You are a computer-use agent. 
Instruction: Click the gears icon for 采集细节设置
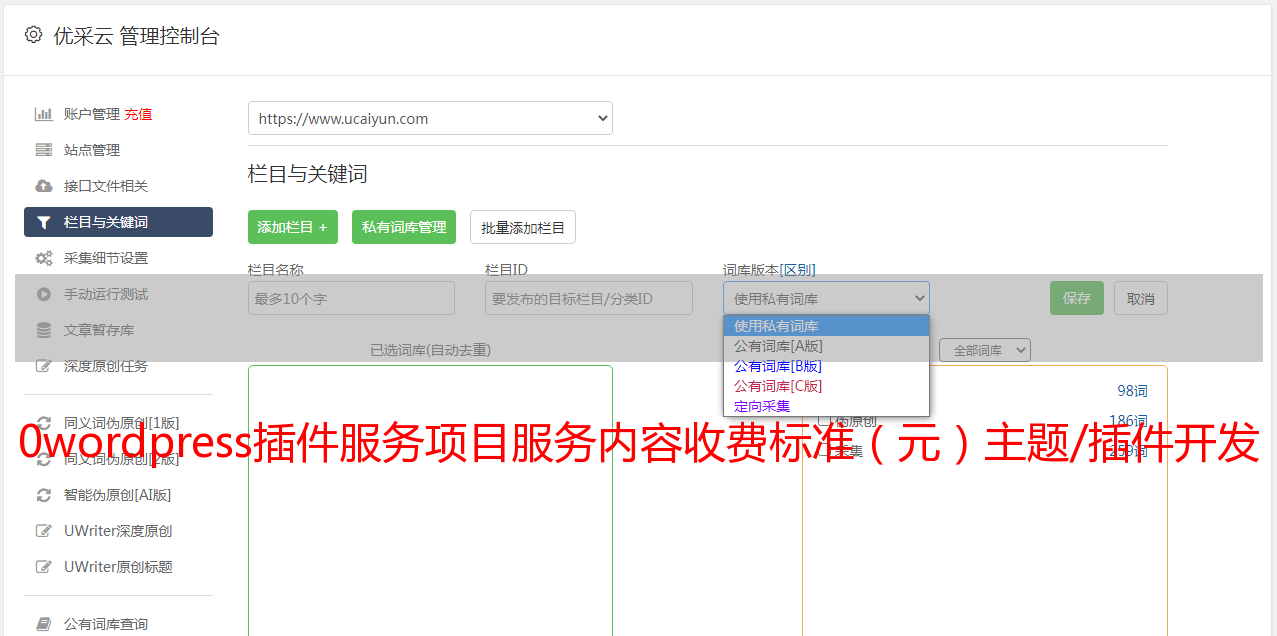click(43, 258)
